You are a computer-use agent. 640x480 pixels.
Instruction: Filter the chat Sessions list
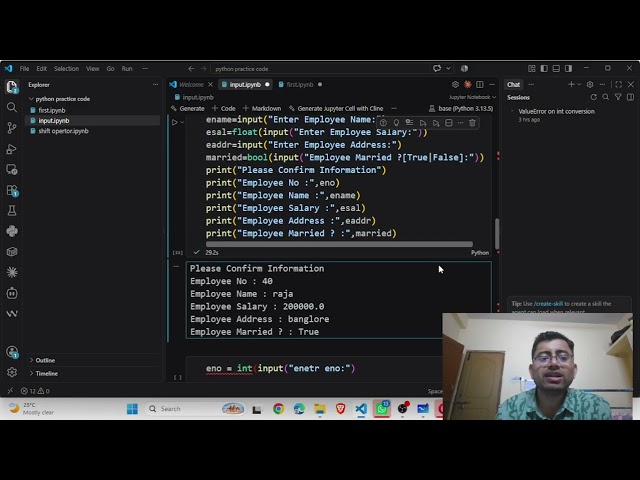(618, 97)
